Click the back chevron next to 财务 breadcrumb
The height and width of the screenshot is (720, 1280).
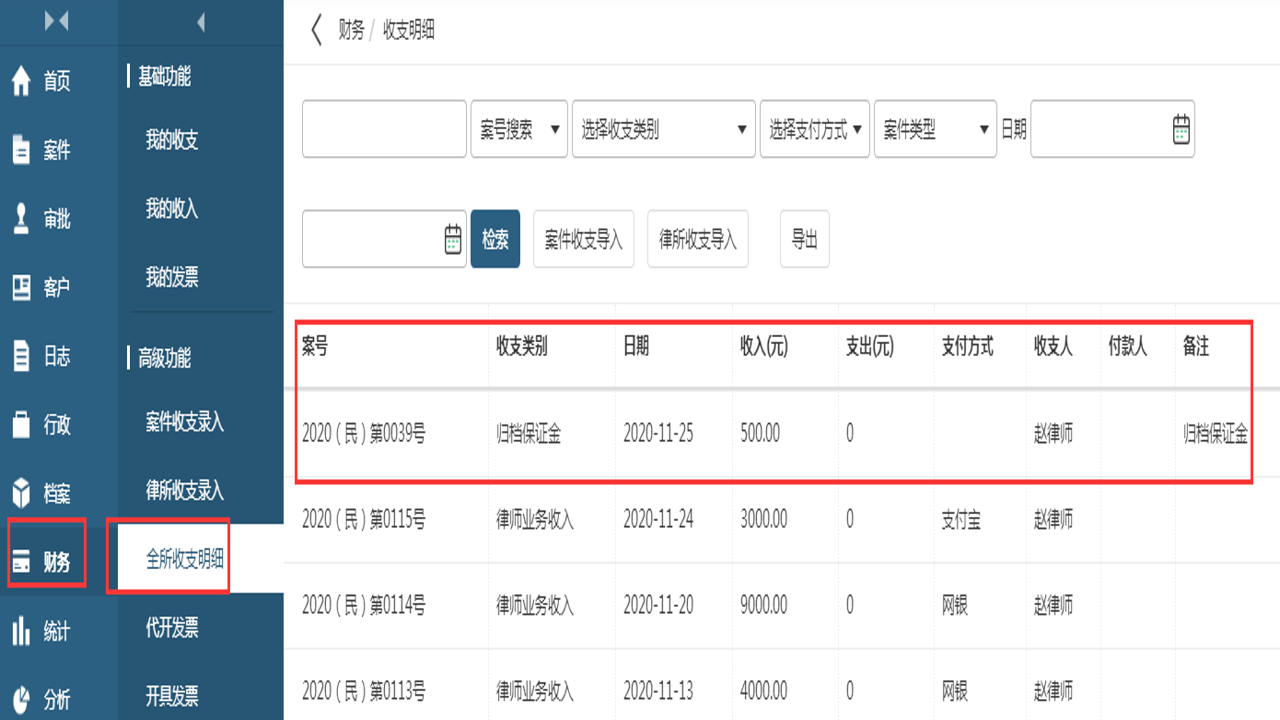317,30
